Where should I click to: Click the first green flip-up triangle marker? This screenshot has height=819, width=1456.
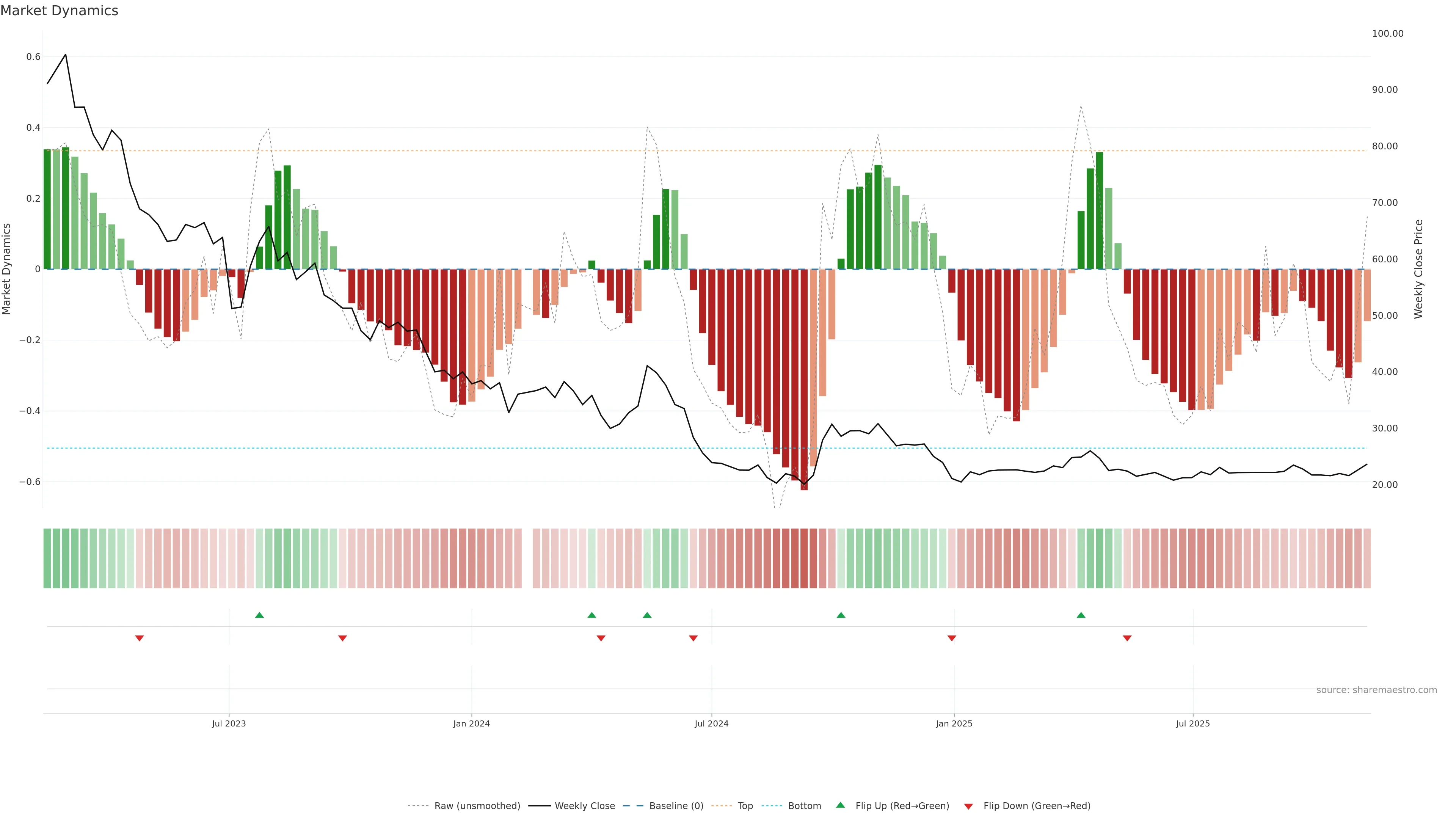[x=259, y=615]
